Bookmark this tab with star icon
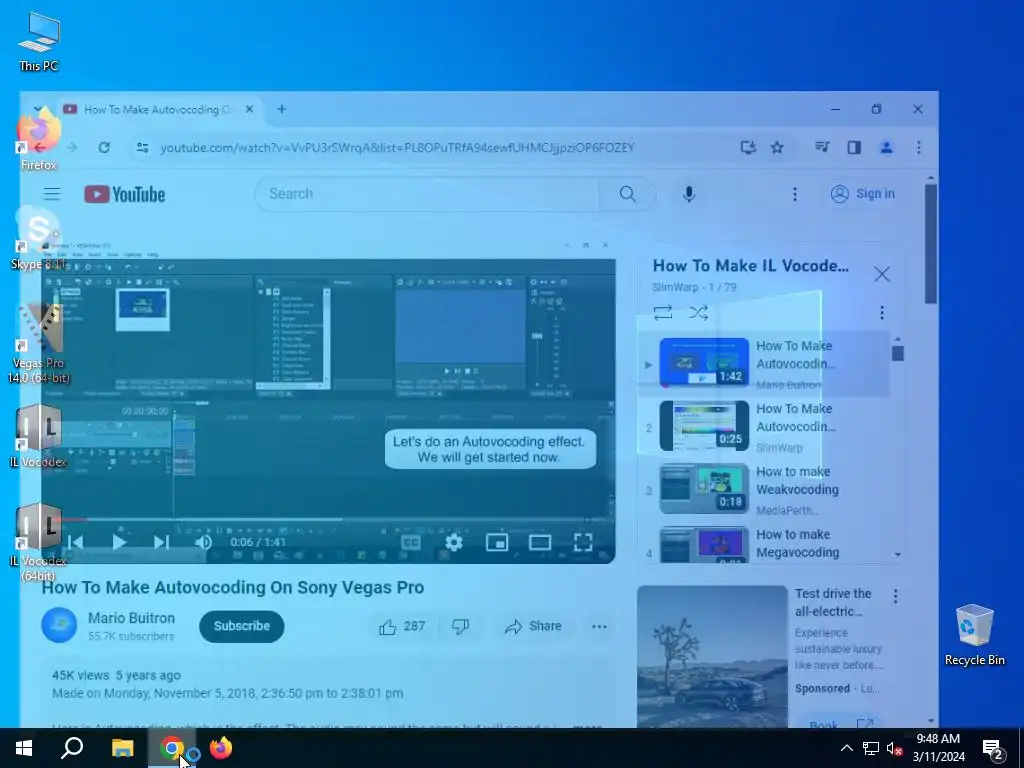The height and width of the screenshot is (768, 1024). point(776,148)
